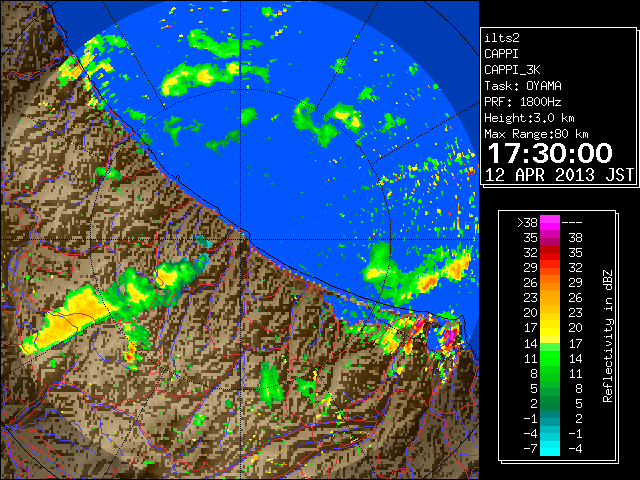Click the >38 legend value
640x480 pixels.
pos(527,223)
